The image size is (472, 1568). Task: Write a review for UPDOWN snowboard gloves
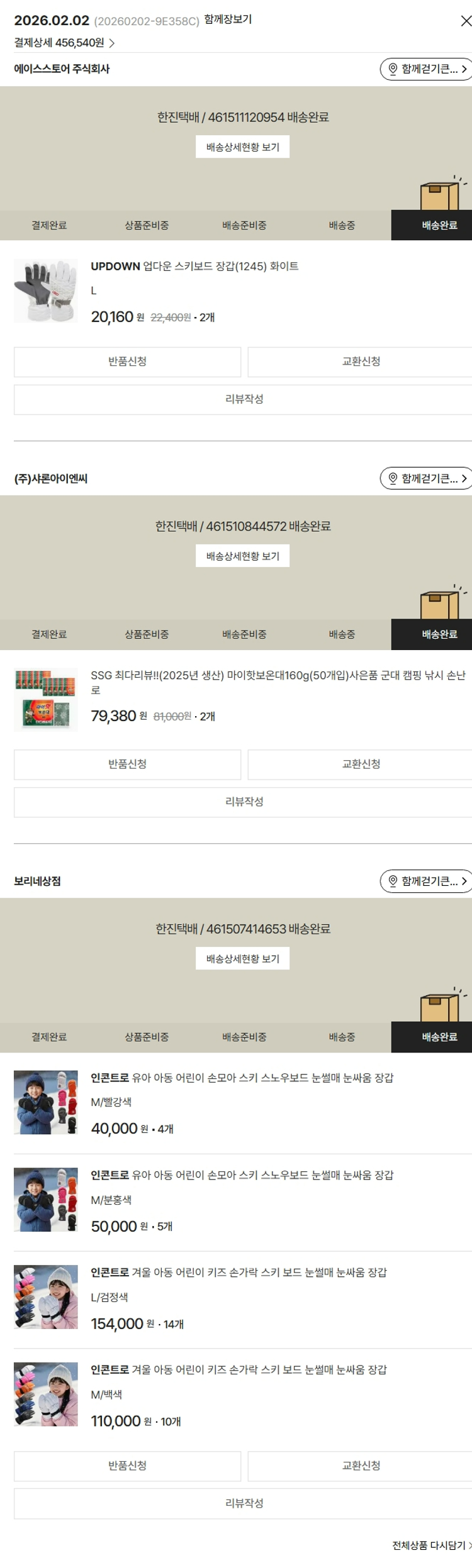(x=243, y=399)
